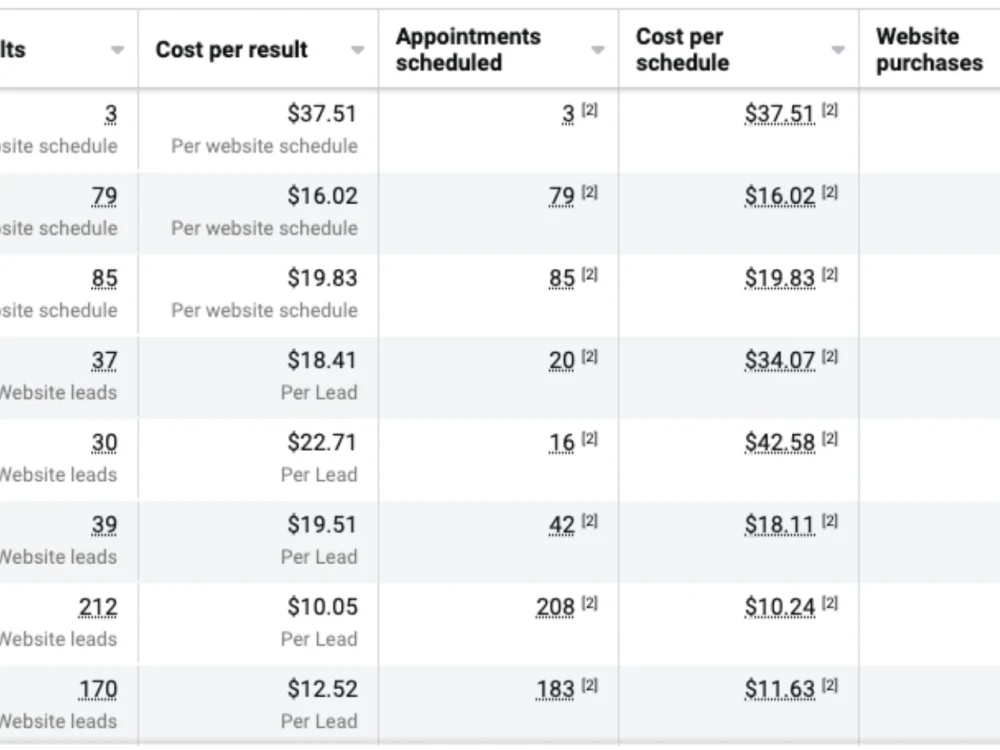This screenshot has width=1000, height=750.
Task: Click the [2] footnote next to 20 appointments
Action: 590,357
